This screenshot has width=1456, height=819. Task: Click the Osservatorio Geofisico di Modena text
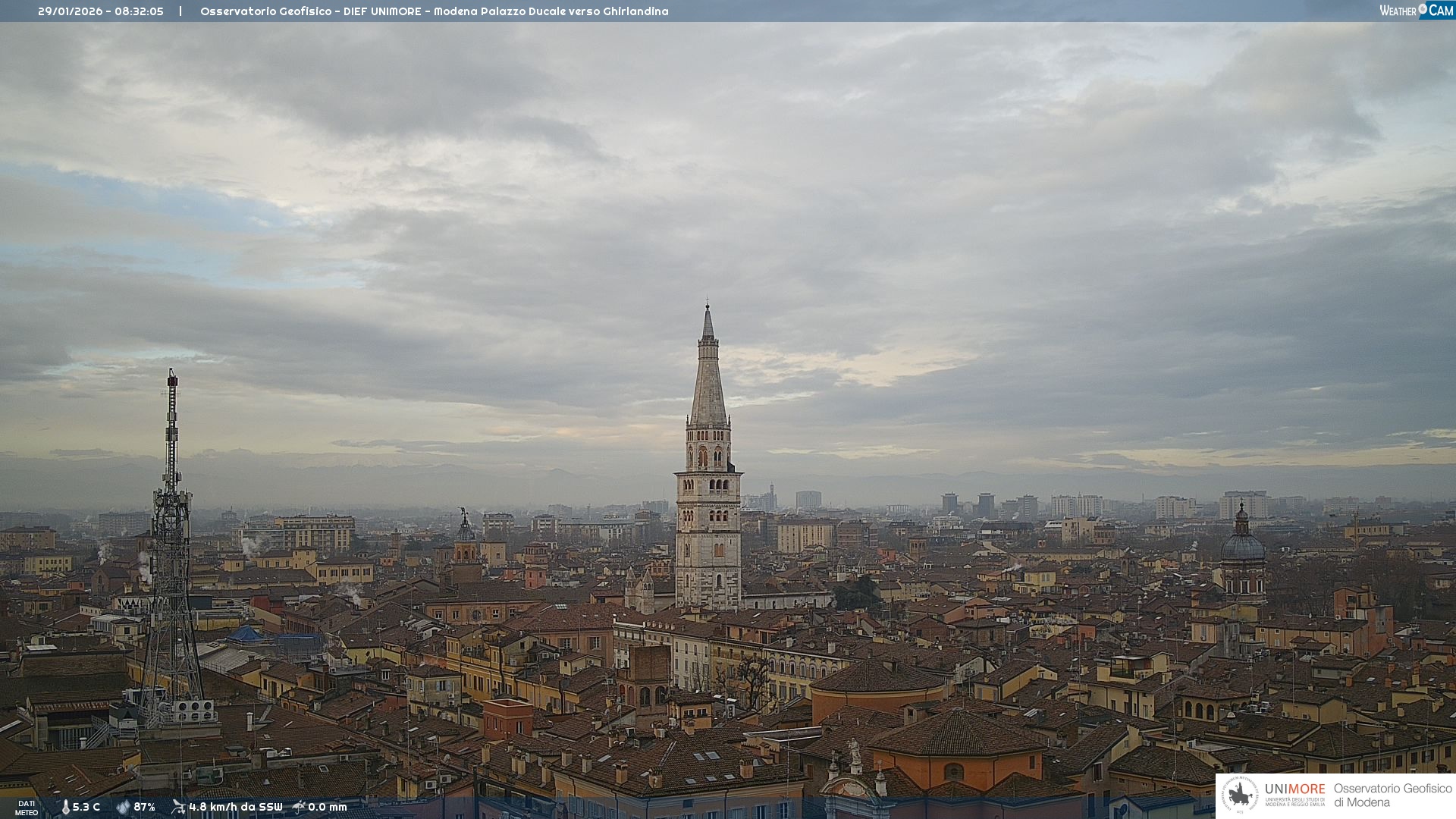tap(1392, 795)
